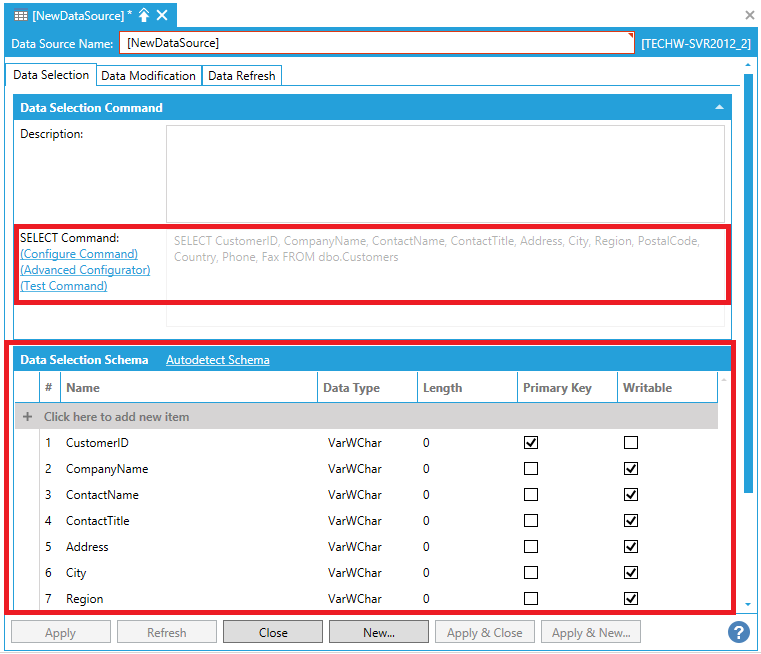This screenshot has height=654, width=761.
Task: Open the Data Refresh tab
Action: click(x=242, y=76)
